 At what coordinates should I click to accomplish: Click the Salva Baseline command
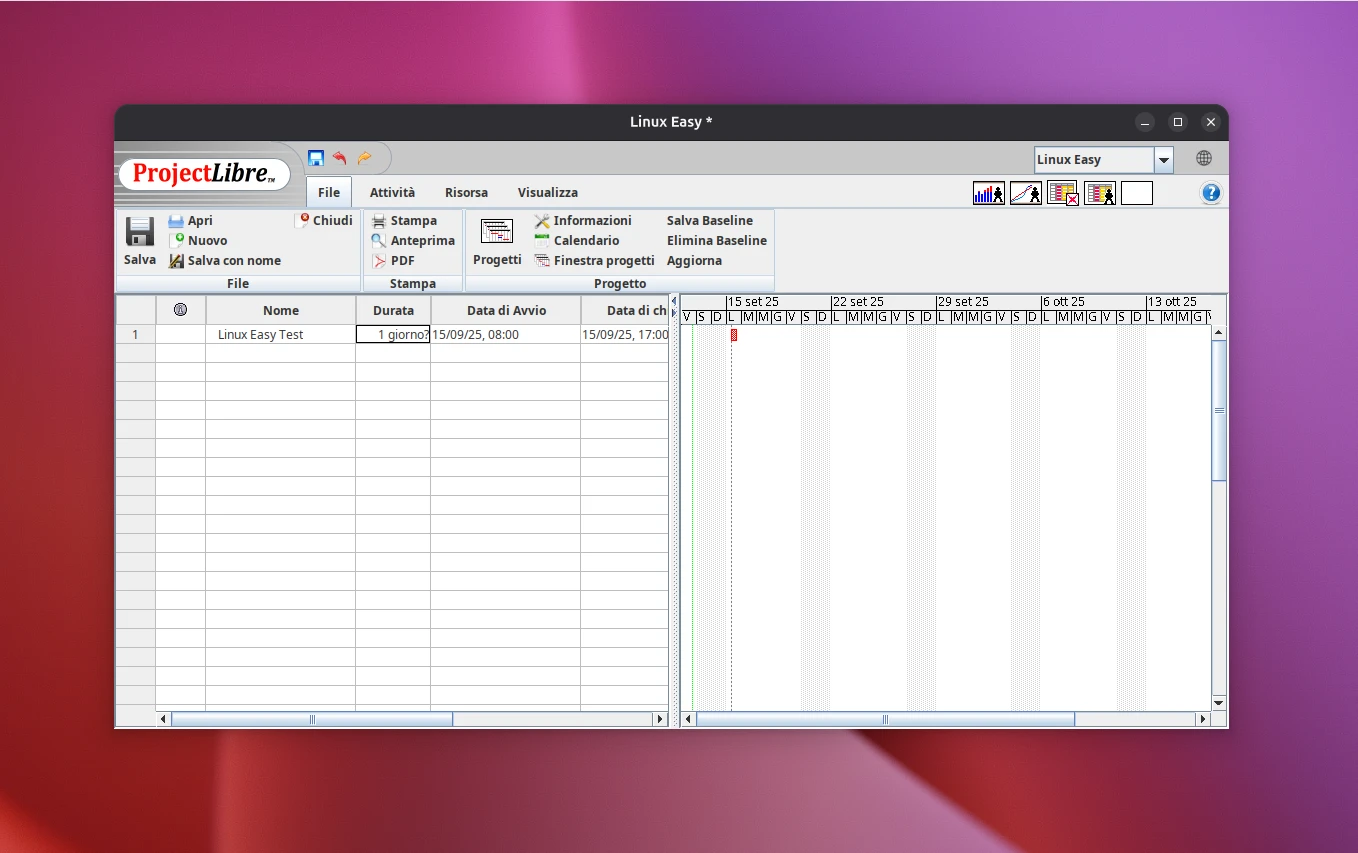(x=710, y=220)
